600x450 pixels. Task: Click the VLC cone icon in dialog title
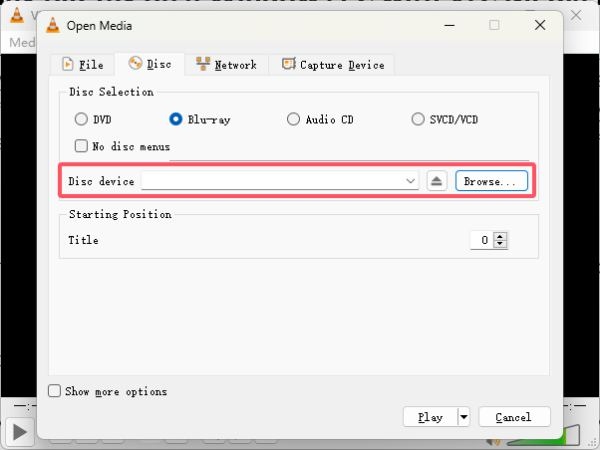tap(53, 25)
